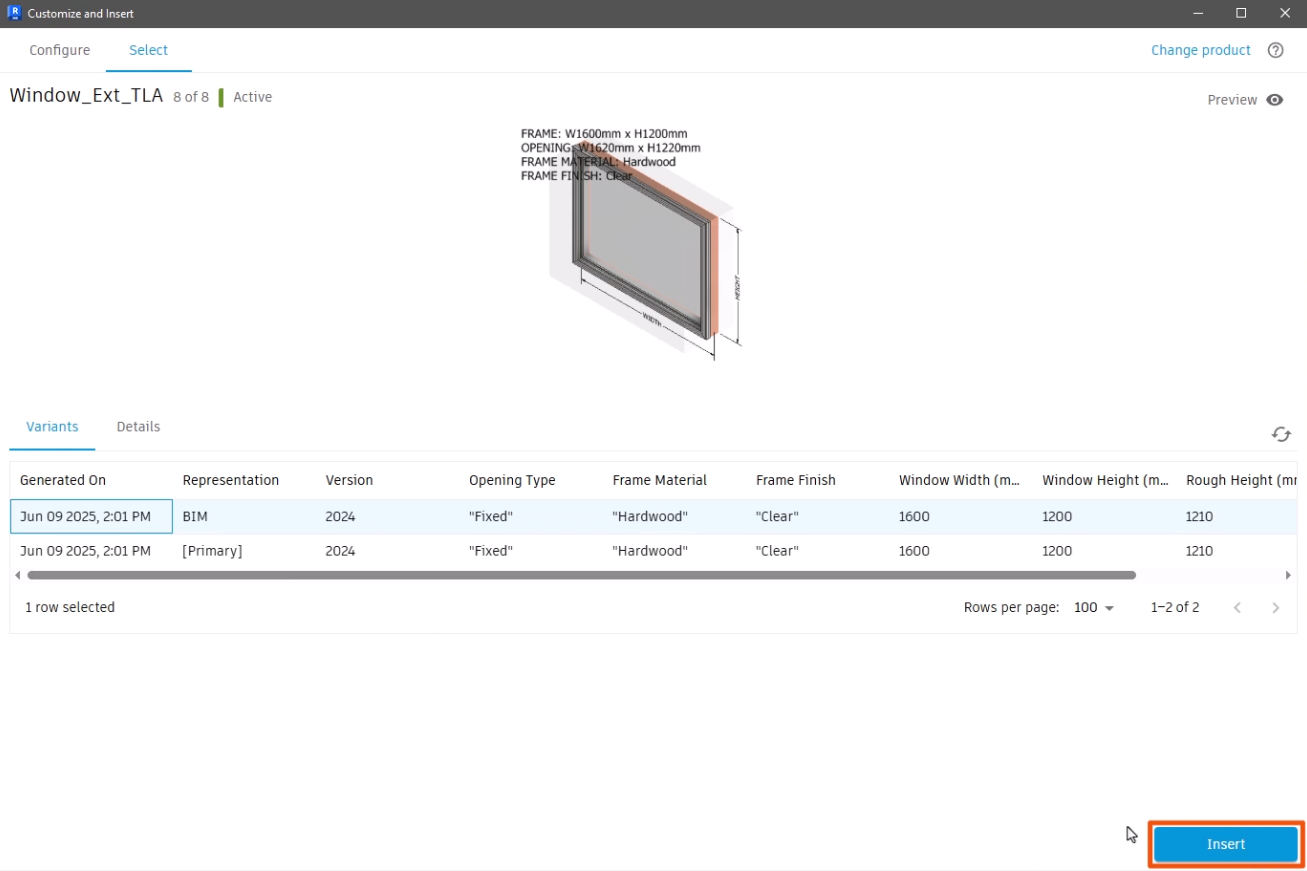The height and width of the screenshot is (871, 1307).
Task: Switch to the Details tab
Action: [138, 427]
